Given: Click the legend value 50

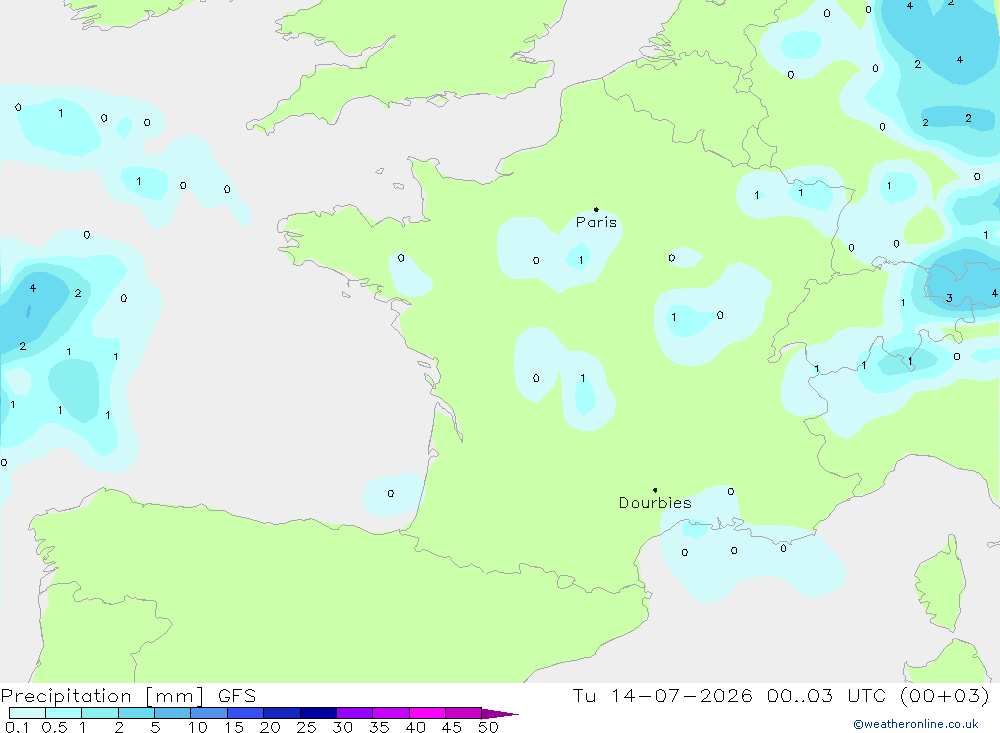Looking at the screenshot, I should pyautogui.click(x=488, y=727).
